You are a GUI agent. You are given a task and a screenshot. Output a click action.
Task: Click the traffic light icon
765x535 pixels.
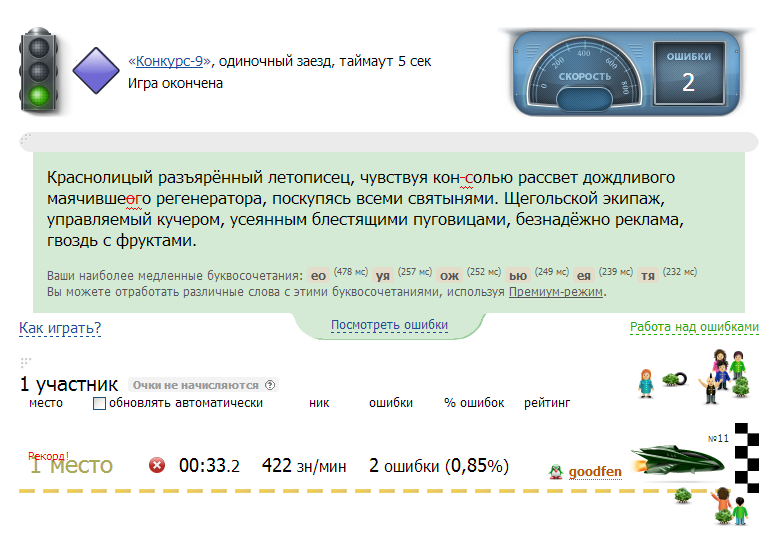tap(39, 71)
